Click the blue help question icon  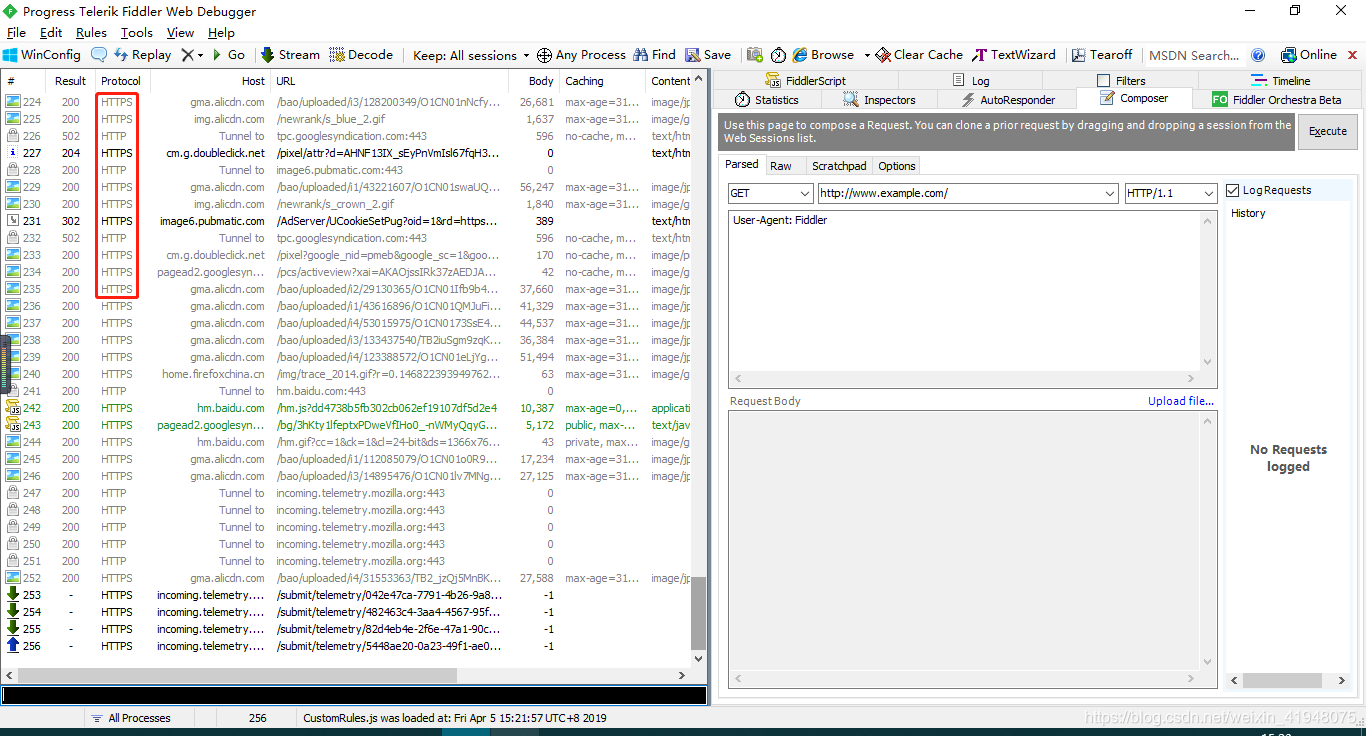[x=1258, y=55]
